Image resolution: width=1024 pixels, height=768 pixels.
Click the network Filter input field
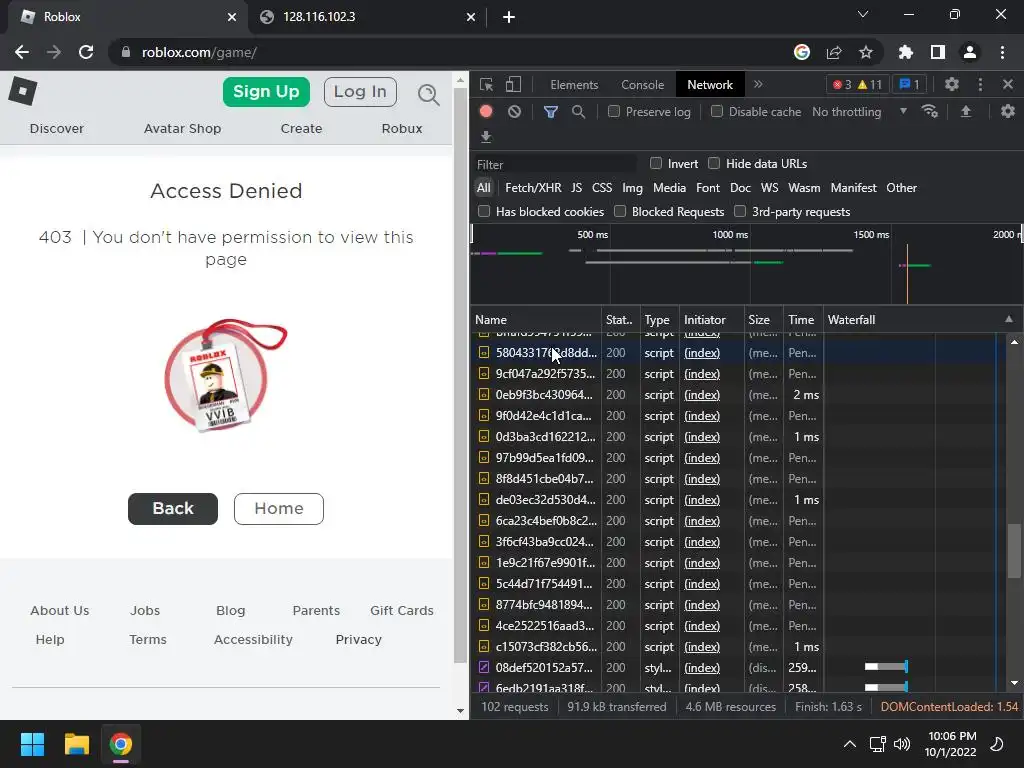coord(554,164)
